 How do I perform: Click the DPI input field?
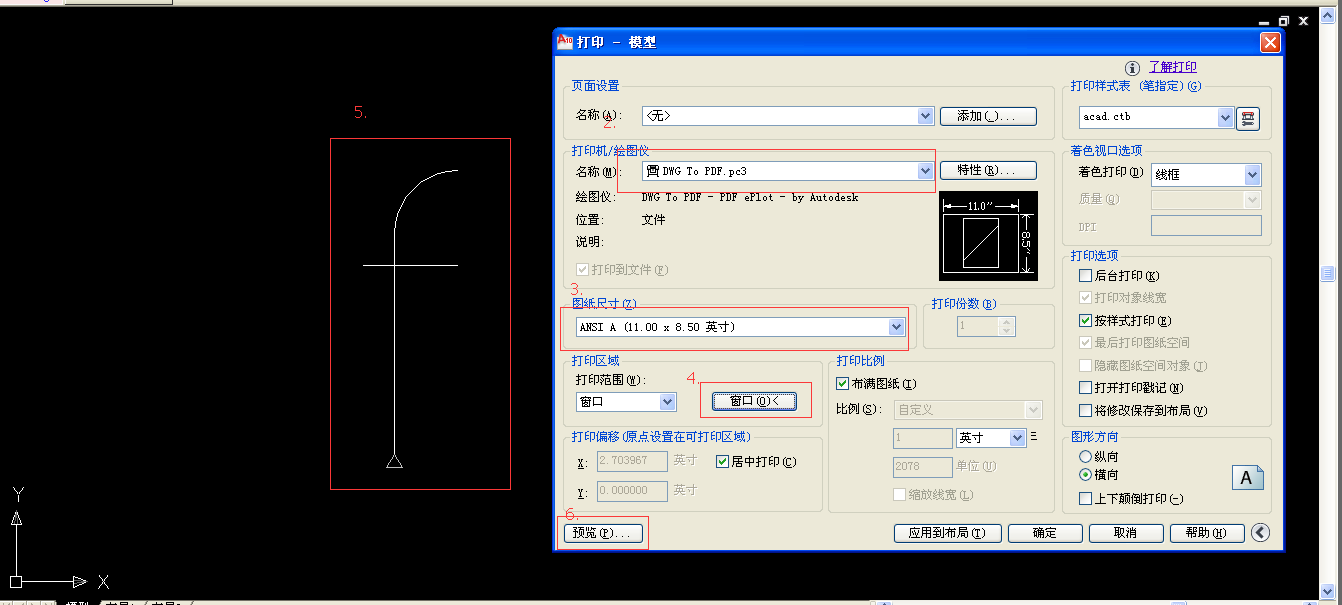click(1206, 226)
